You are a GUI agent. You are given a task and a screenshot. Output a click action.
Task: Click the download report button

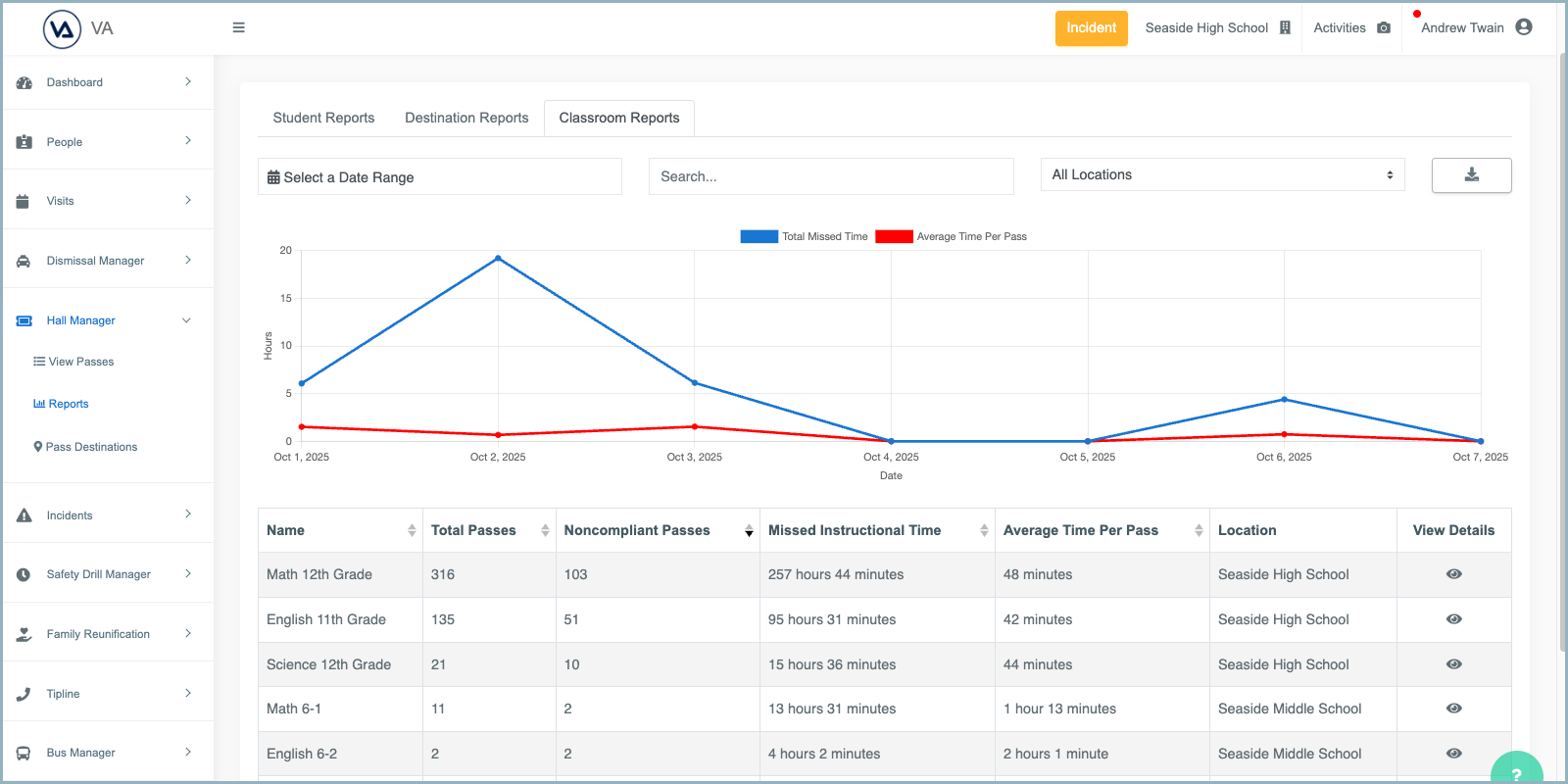click(x=1471, y=175)
